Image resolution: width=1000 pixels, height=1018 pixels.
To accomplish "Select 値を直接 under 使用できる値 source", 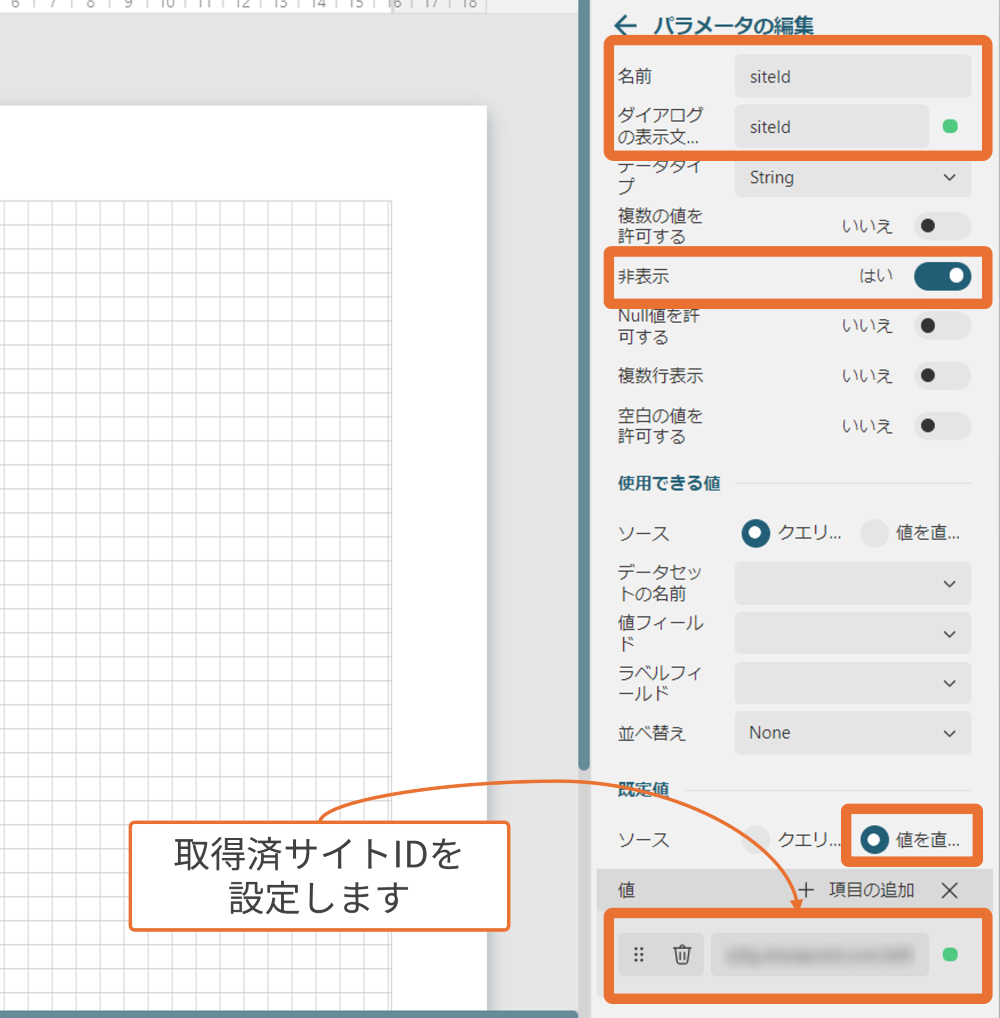I will click(x=874, y=533).
